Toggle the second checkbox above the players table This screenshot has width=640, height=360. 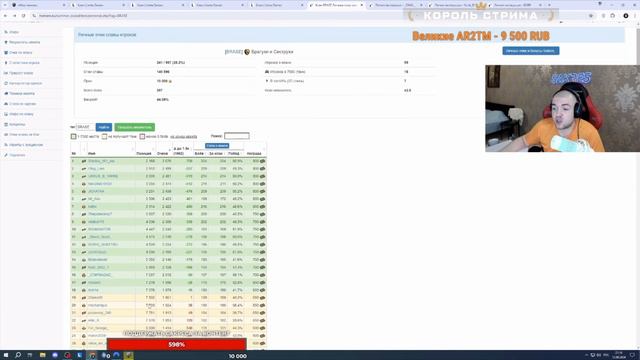(104, 136)
